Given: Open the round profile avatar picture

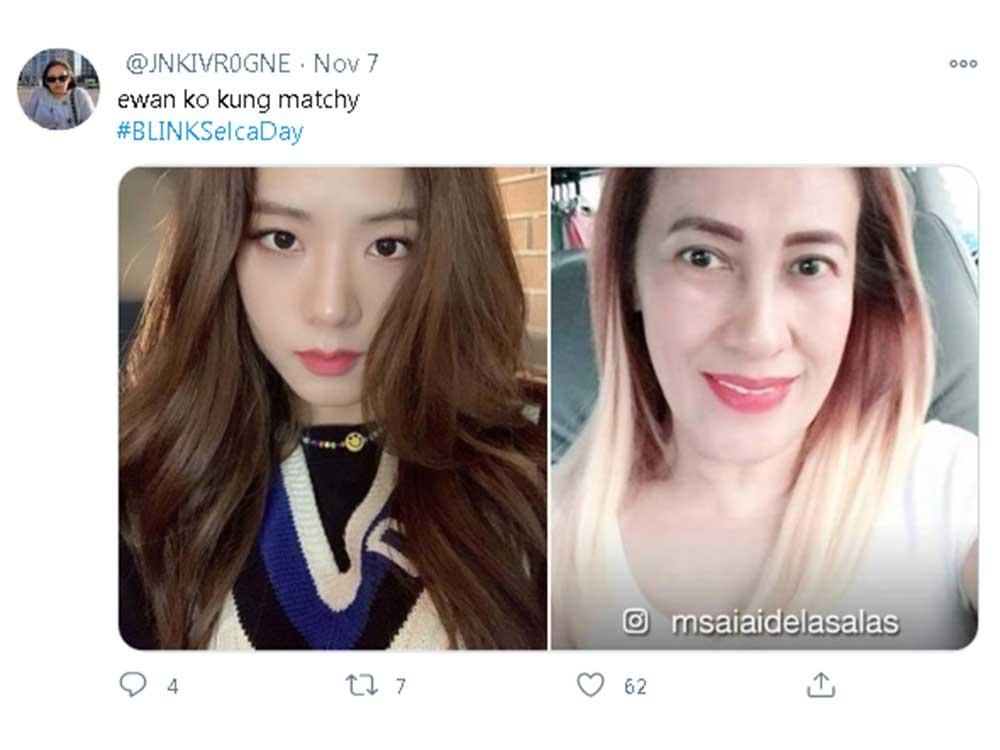Looking at the screenshot, I should click(x=58, y=89).
